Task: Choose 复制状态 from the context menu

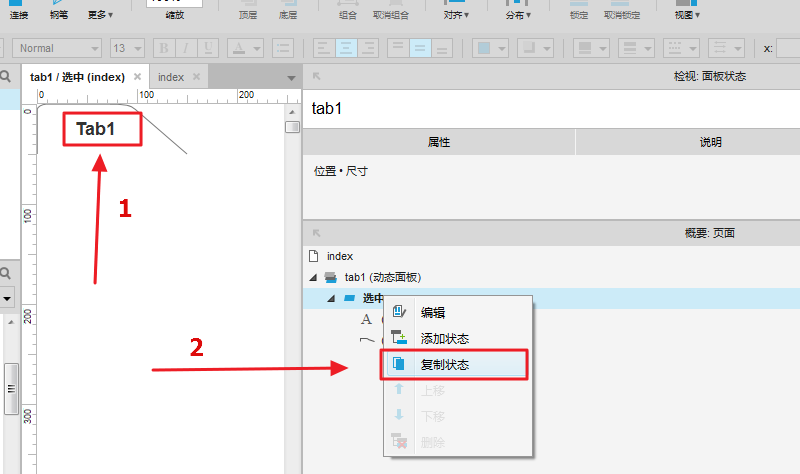Action: 445,365
